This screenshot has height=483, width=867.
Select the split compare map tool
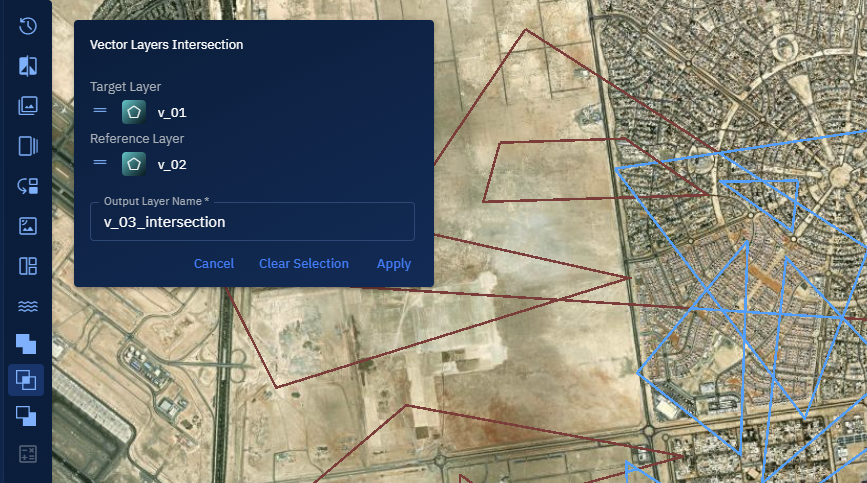(27, 66)
